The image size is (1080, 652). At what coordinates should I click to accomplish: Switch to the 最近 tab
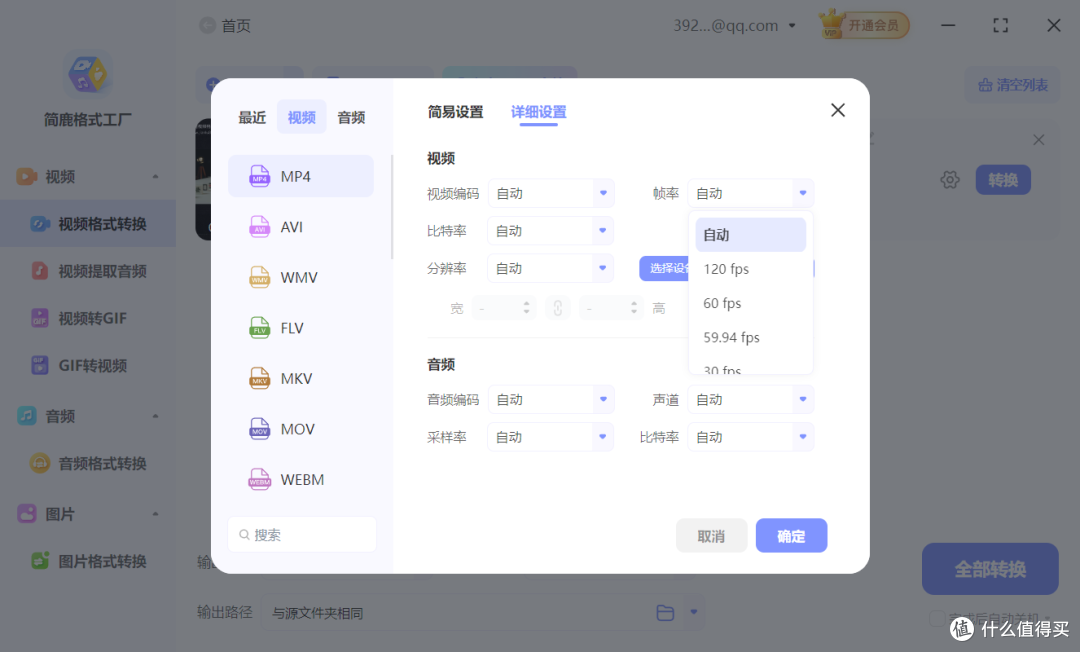[x=252, y=118]
